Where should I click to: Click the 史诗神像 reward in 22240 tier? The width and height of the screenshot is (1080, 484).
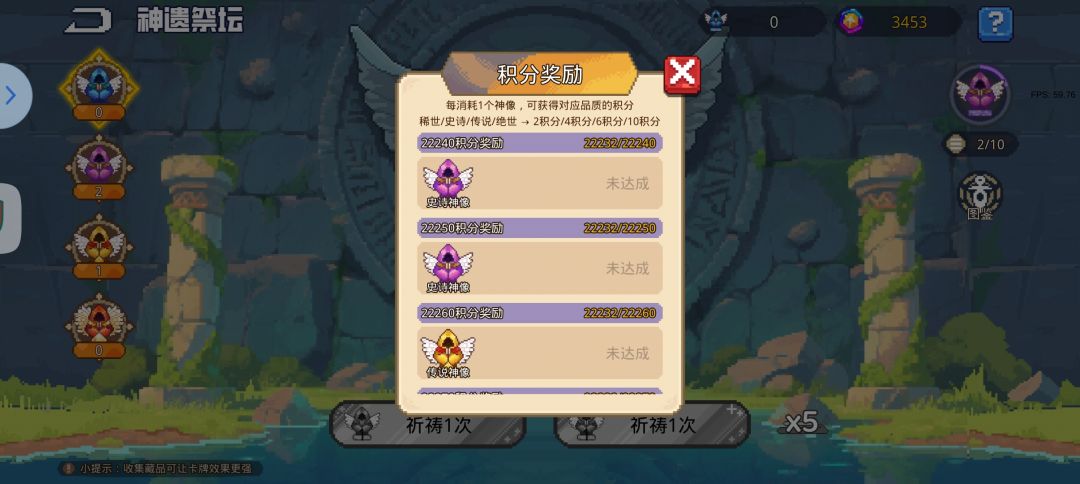(448, 183)
